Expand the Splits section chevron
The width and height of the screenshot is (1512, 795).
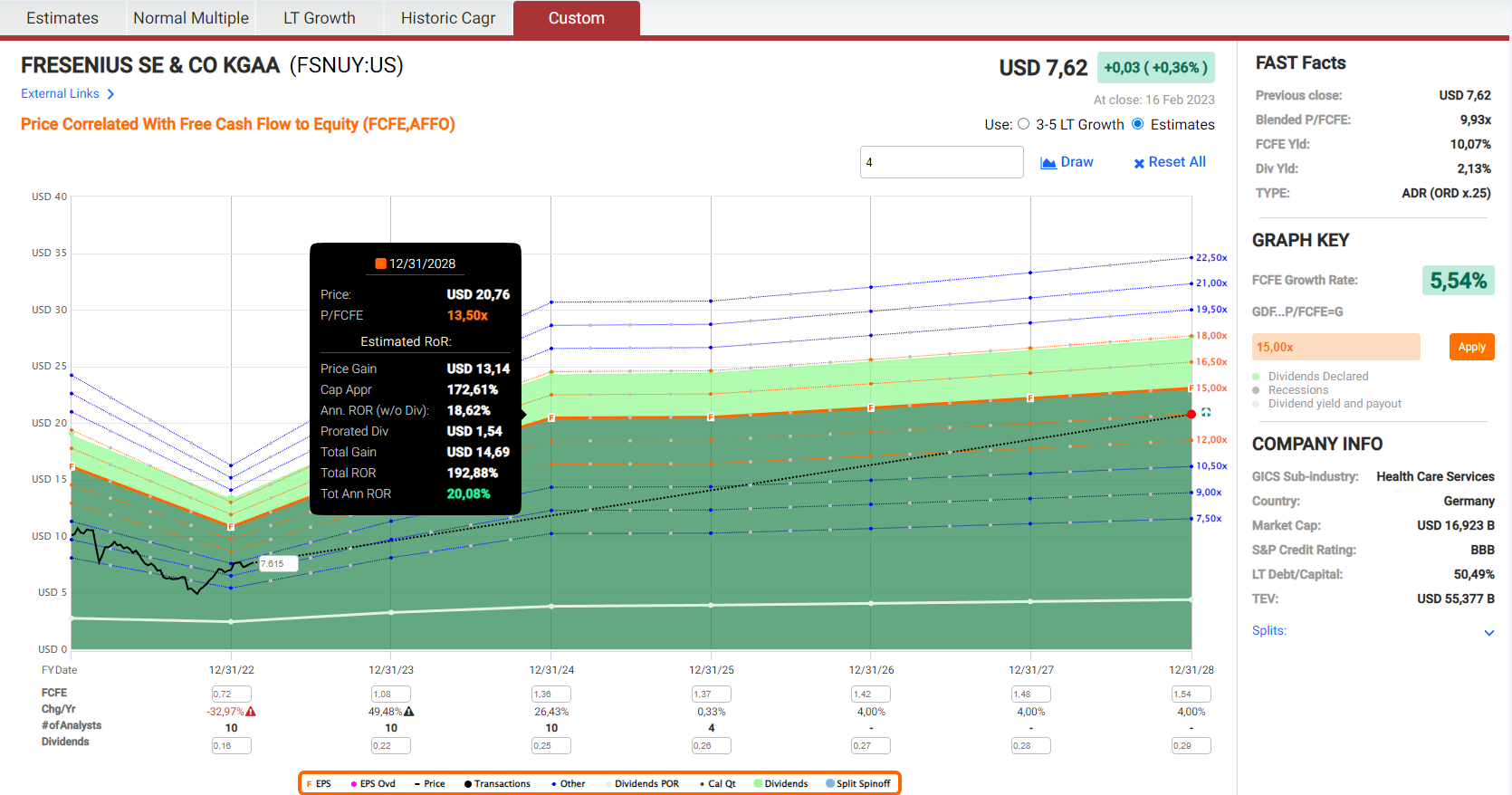1488,632
